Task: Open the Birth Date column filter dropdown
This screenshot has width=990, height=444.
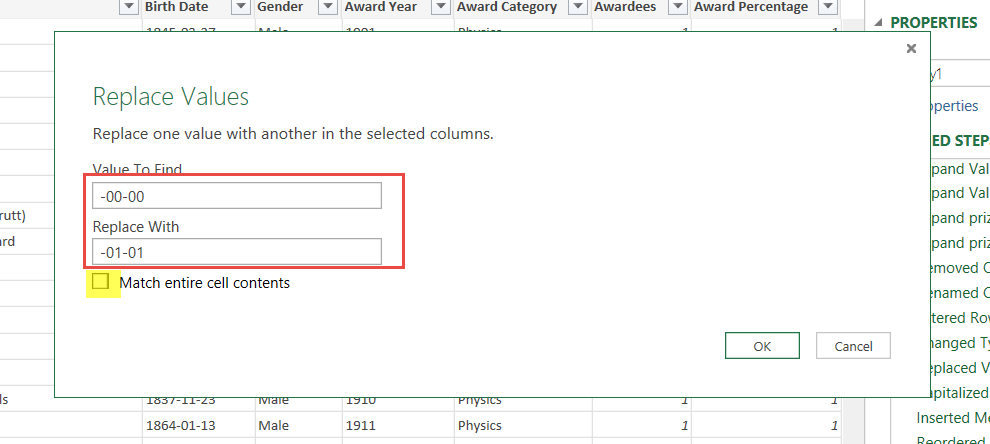Action: coord(240,8)
